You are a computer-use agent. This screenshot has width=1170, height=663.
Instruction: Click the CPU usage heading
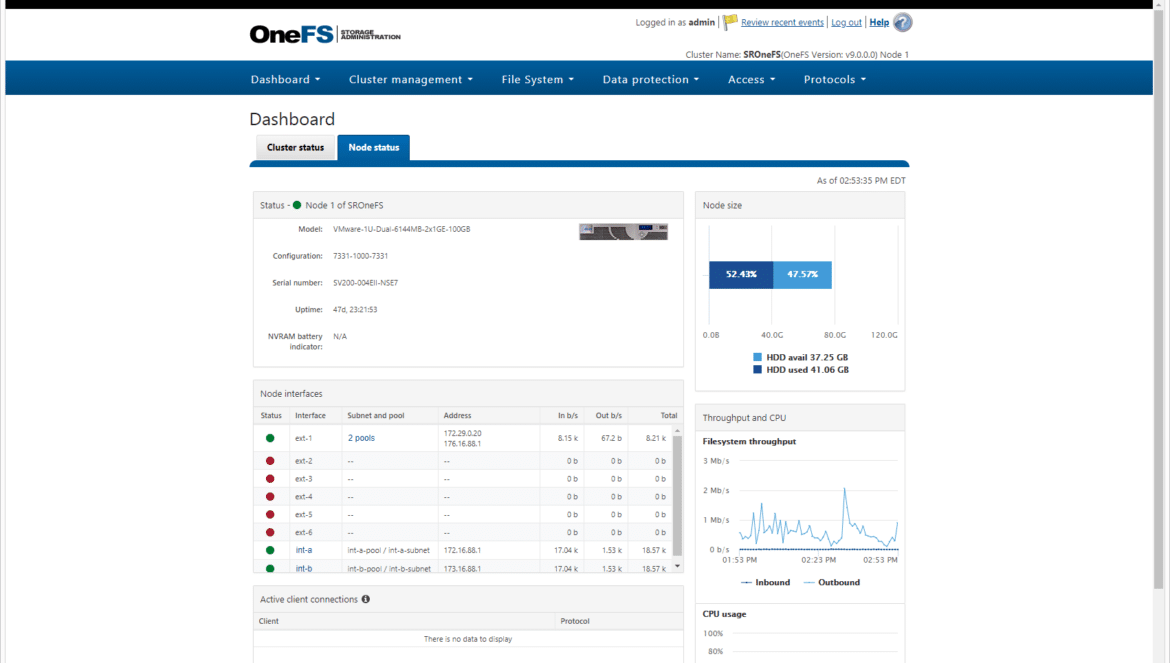coord(724,615)
